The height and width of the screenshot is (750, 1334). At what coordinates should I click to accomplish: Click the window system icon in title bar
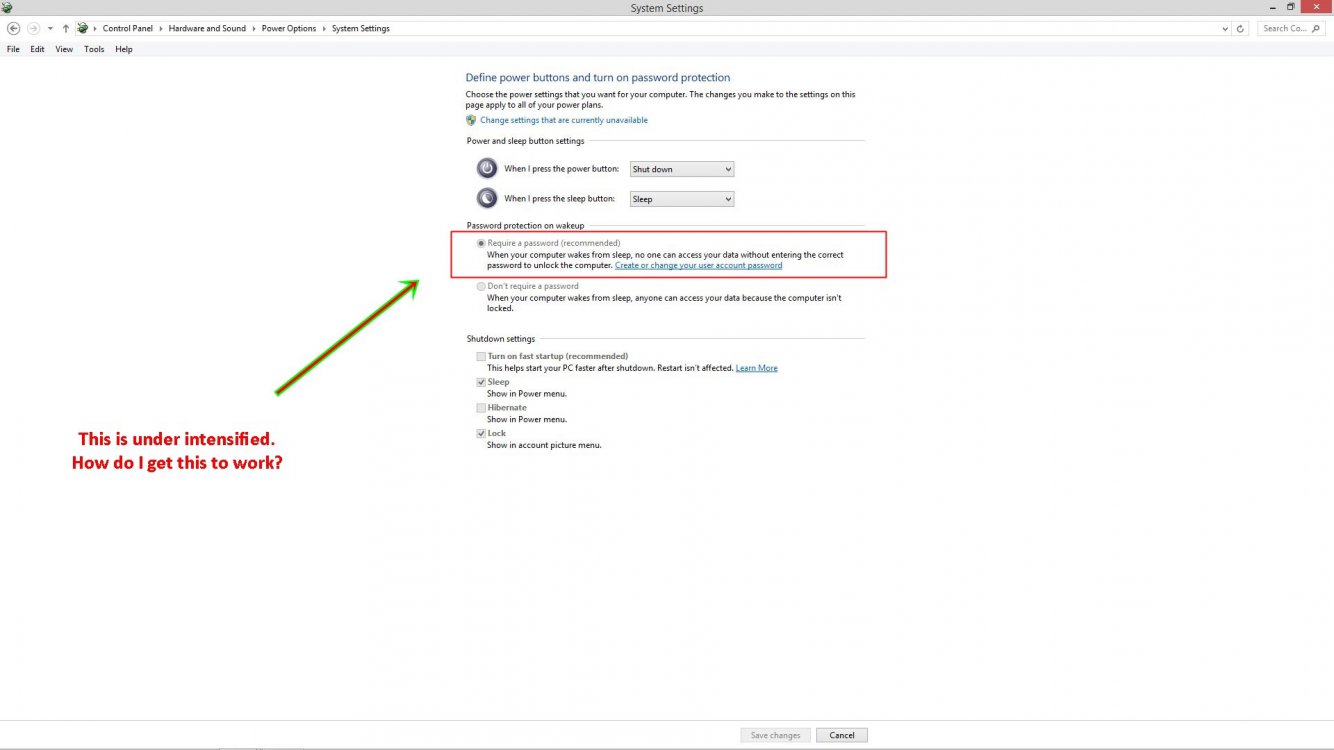pyautogui.click(x=6, y=7)
